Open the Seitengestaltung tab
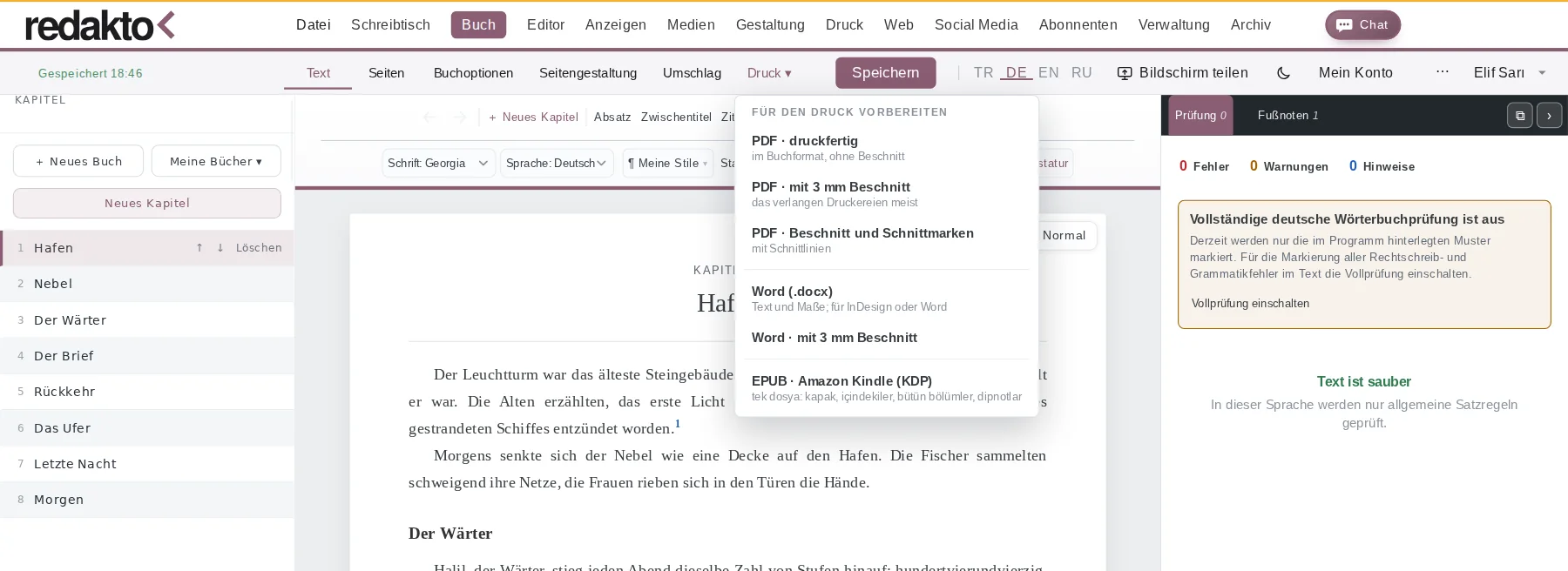This screenshot has width=1568, height=571. click(x=588, y=73)
